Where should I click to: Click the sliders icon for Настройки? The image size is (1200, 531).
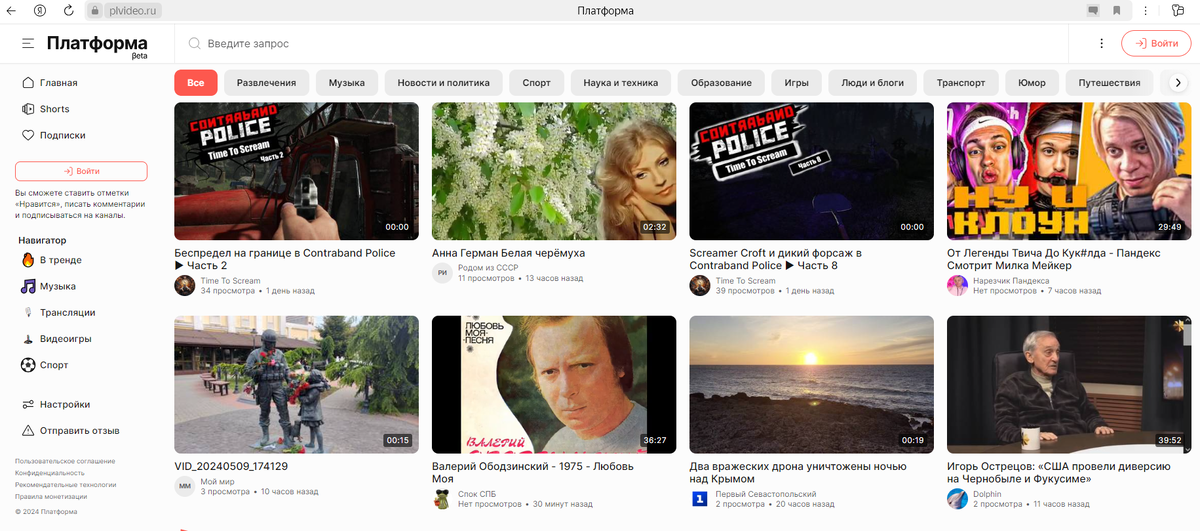(x=29, y=404)
